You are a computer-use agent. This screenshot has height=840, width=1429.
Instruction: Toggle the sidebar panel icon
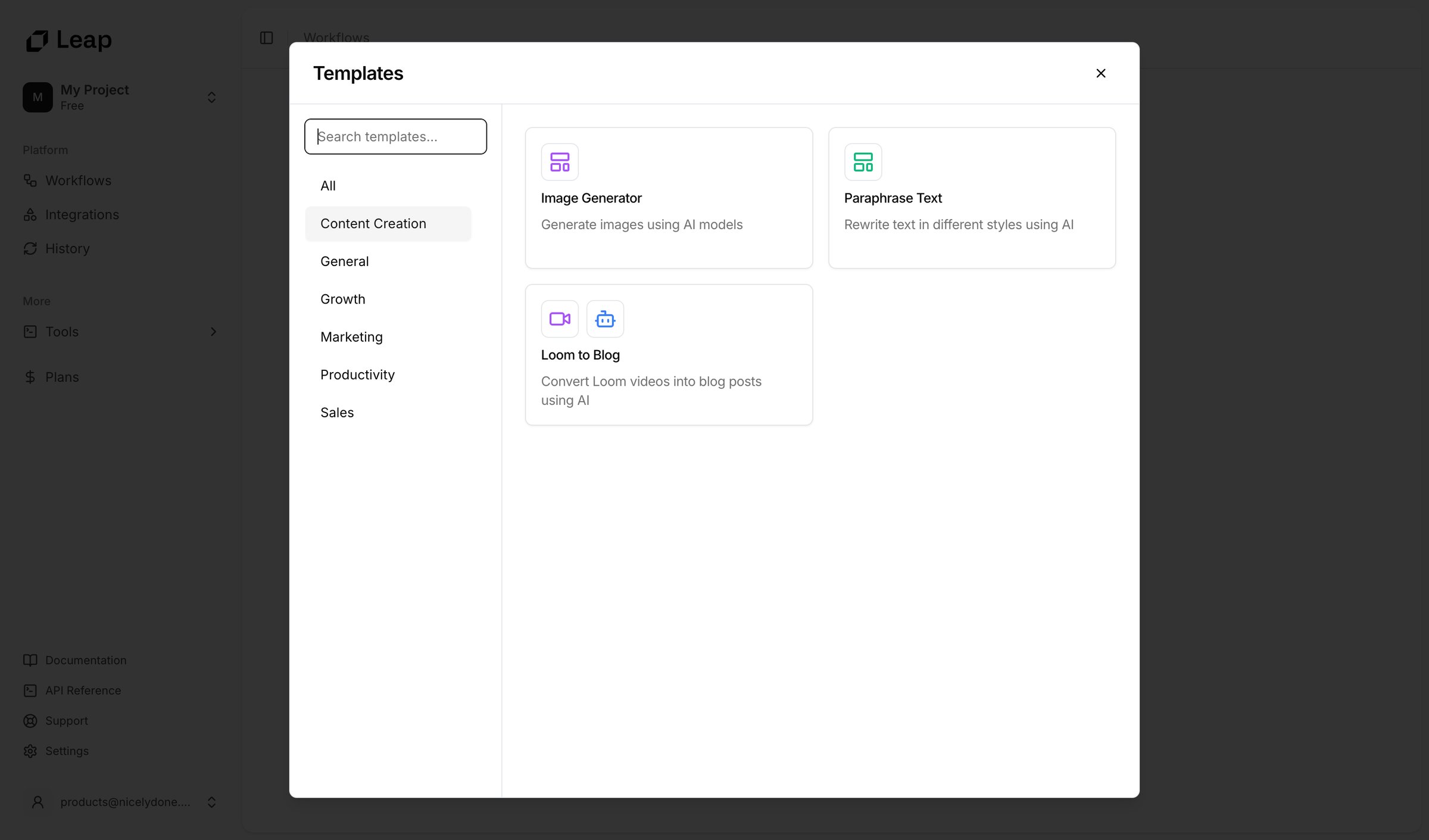(266, 38)
